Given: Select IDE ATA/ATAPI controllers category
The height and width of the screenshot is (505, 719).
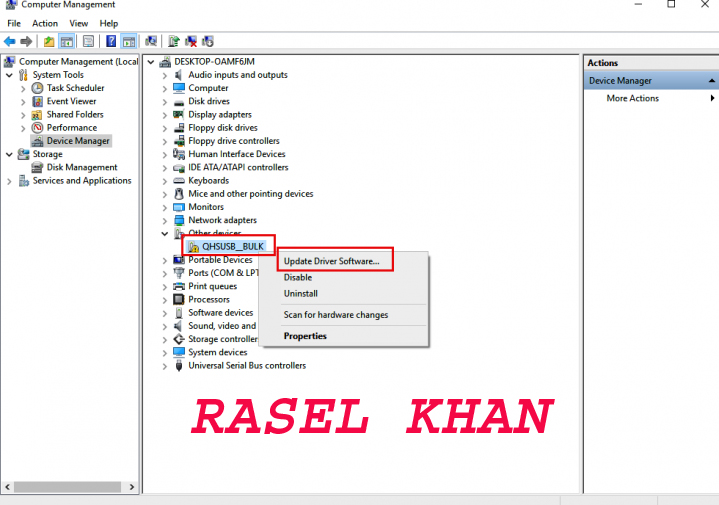Looking at the screenshot, I should click(238, 167).
